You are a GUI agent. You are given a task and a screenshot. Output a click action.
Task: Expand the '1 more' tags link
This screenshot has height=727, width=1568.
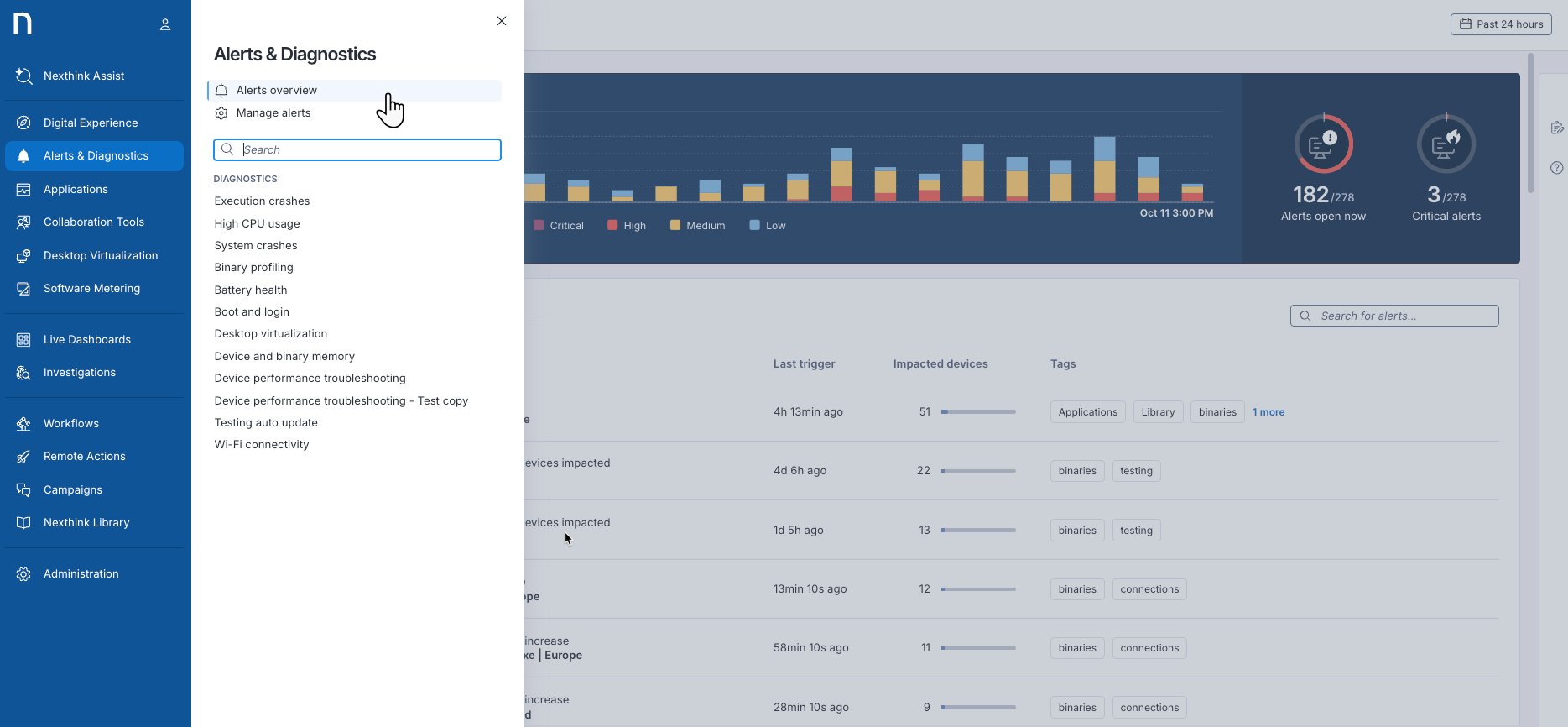(x=1268, y=412)
